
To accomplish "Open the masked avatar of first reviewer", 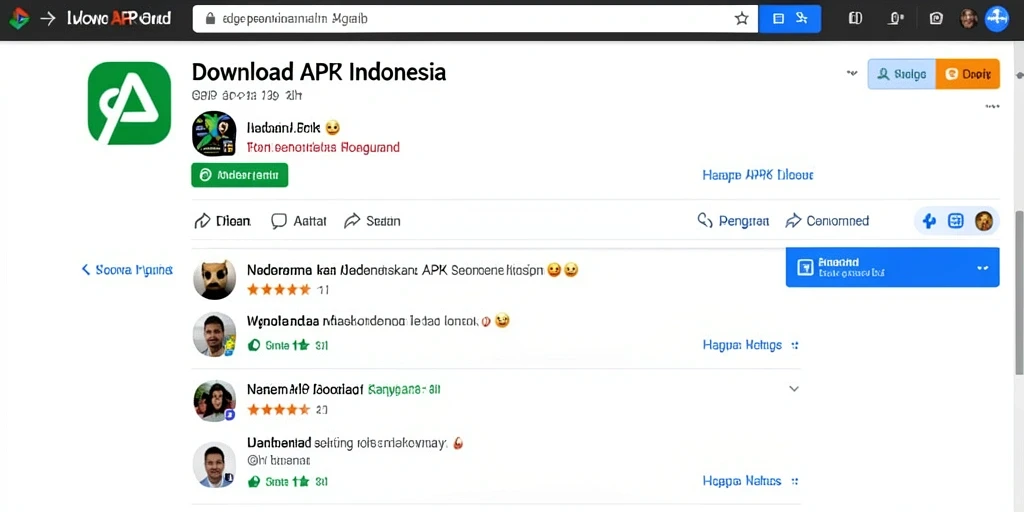I will click(x=215, y=279).
